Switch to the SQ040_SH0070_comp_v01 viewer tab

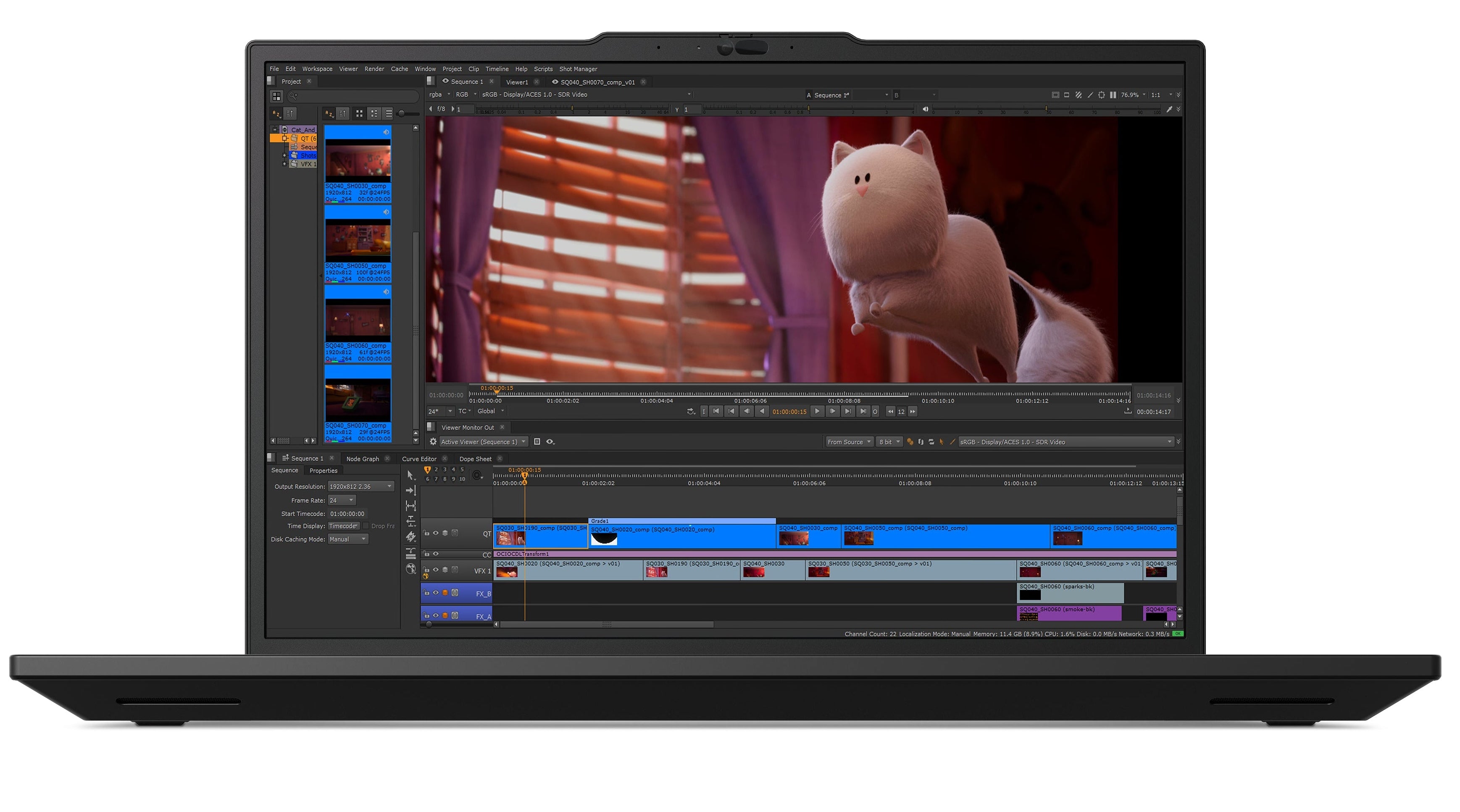pyautogui.click(x=597, y=82)
